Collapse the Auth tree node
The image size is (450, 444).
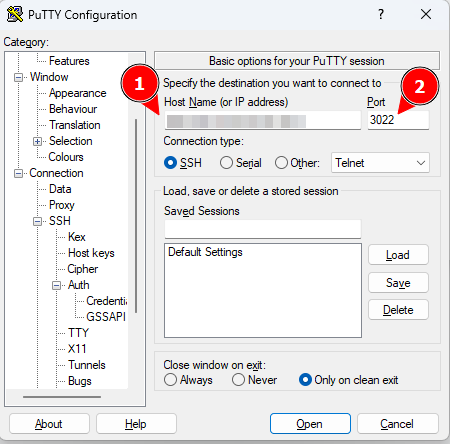57,286
